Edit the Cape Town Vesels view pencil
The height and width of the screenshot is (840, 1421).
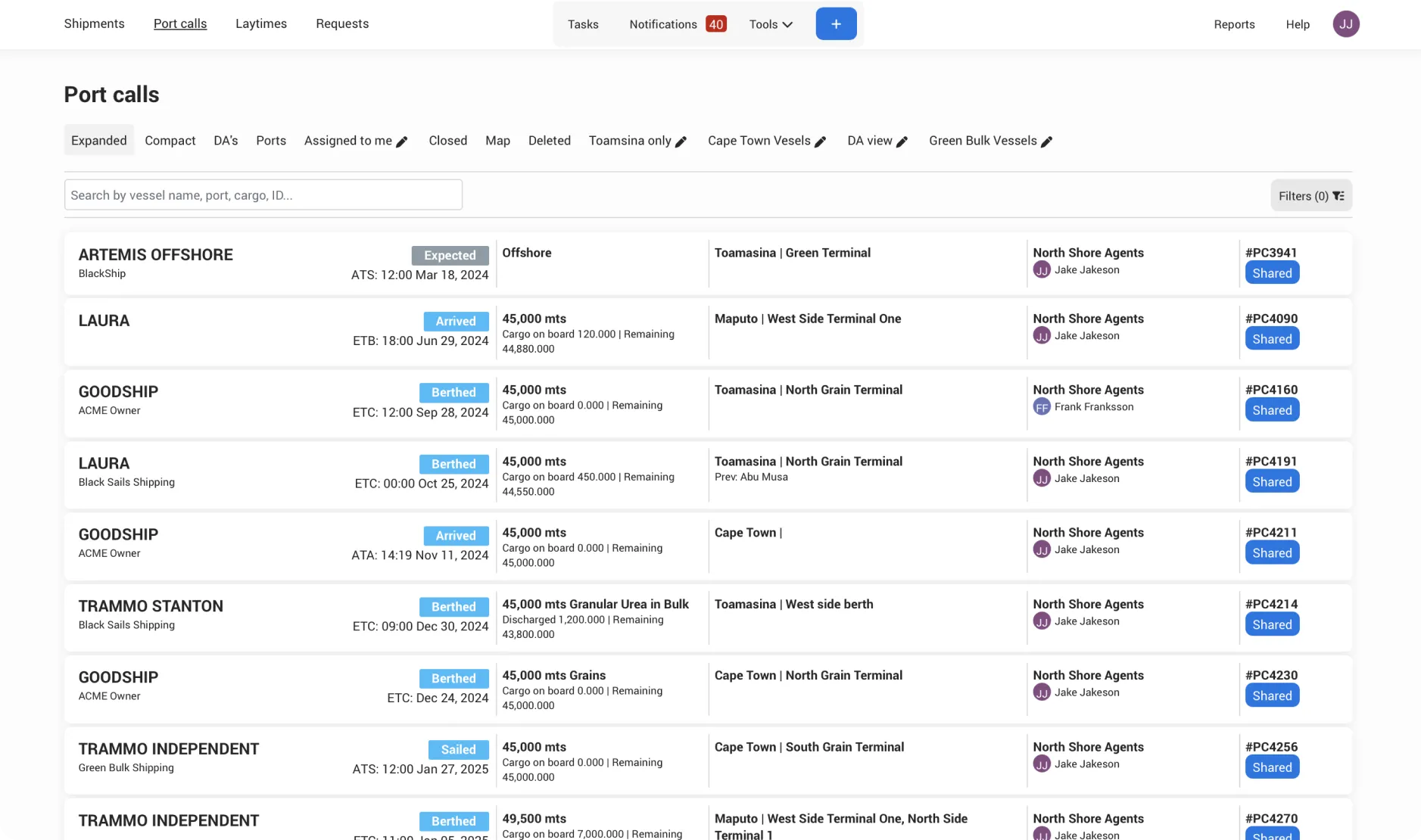coord(820,142)
